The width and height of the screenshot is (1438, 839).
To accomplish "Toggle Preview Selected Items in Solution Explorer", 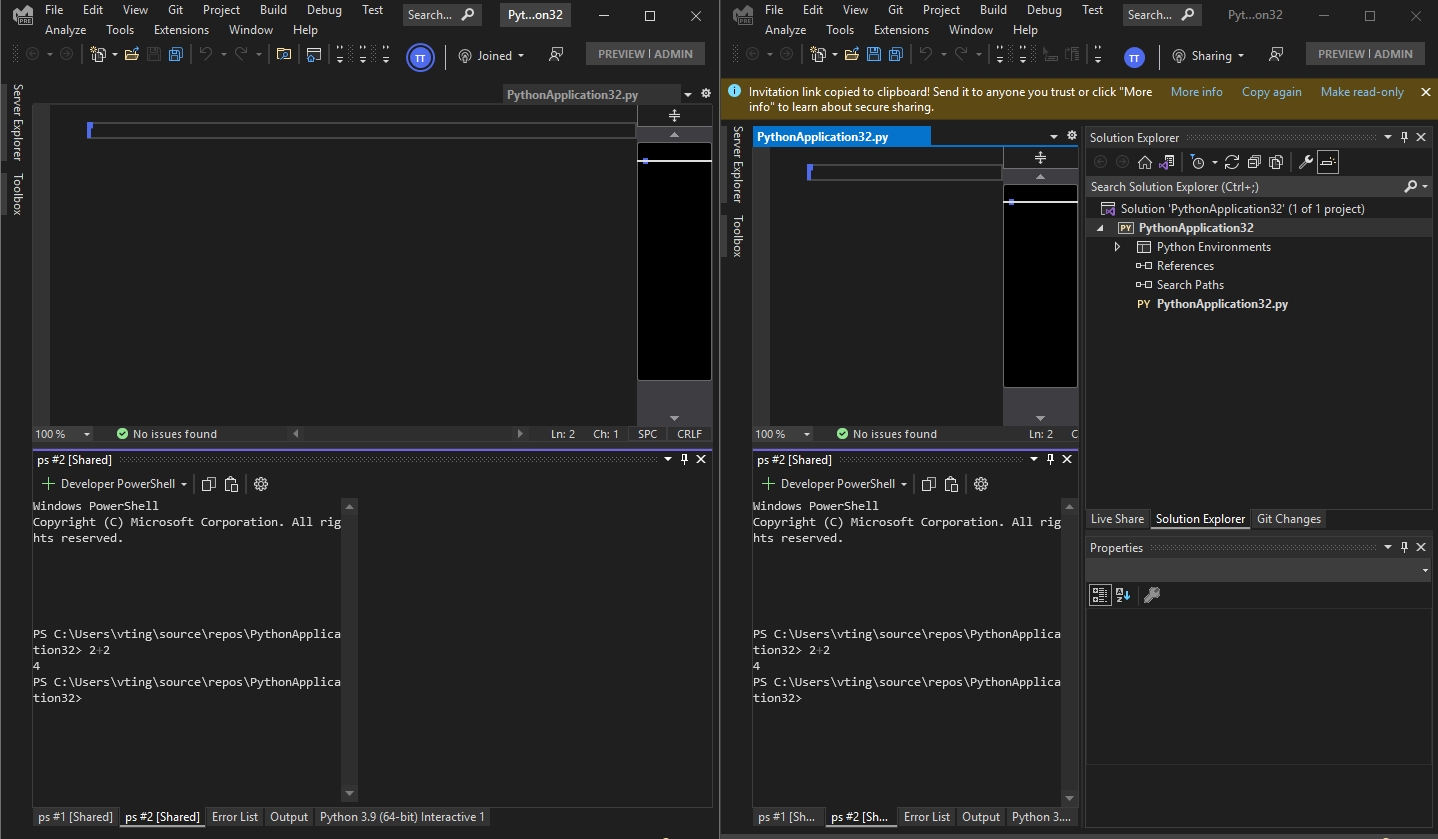I will pyautogui.click(x=1328, y=161).
